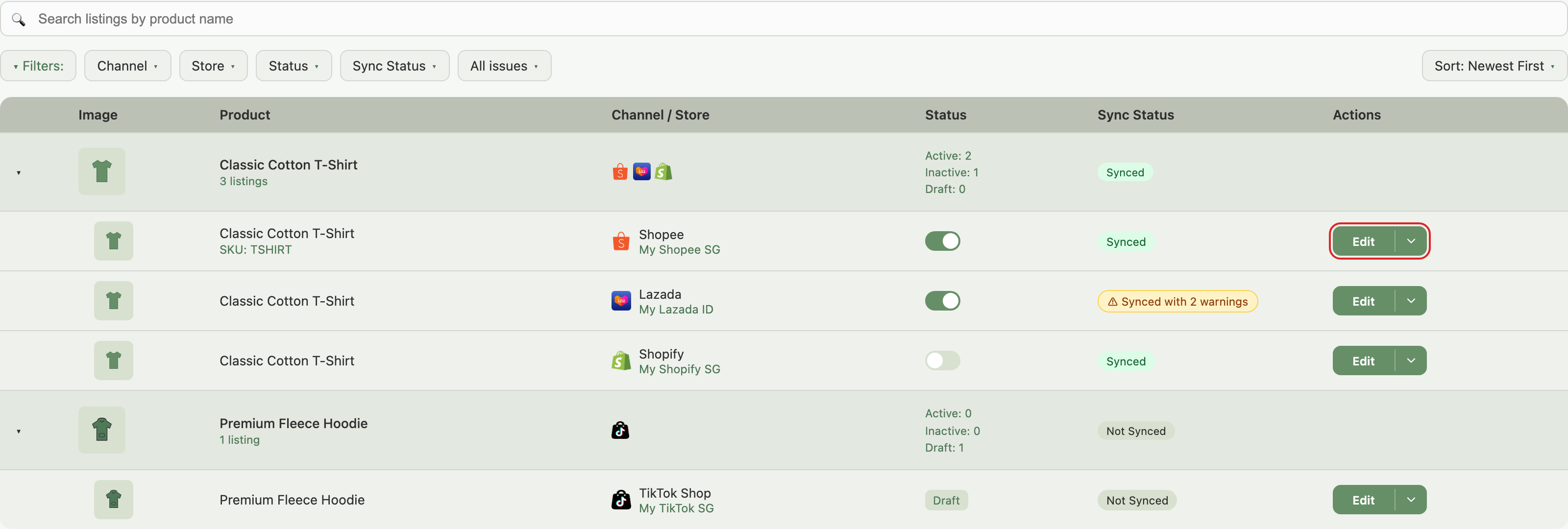The width and height of the screenshot is (1568, 529).
Task: Open the Status filter dropdown
Action: (x=294, y=66)
